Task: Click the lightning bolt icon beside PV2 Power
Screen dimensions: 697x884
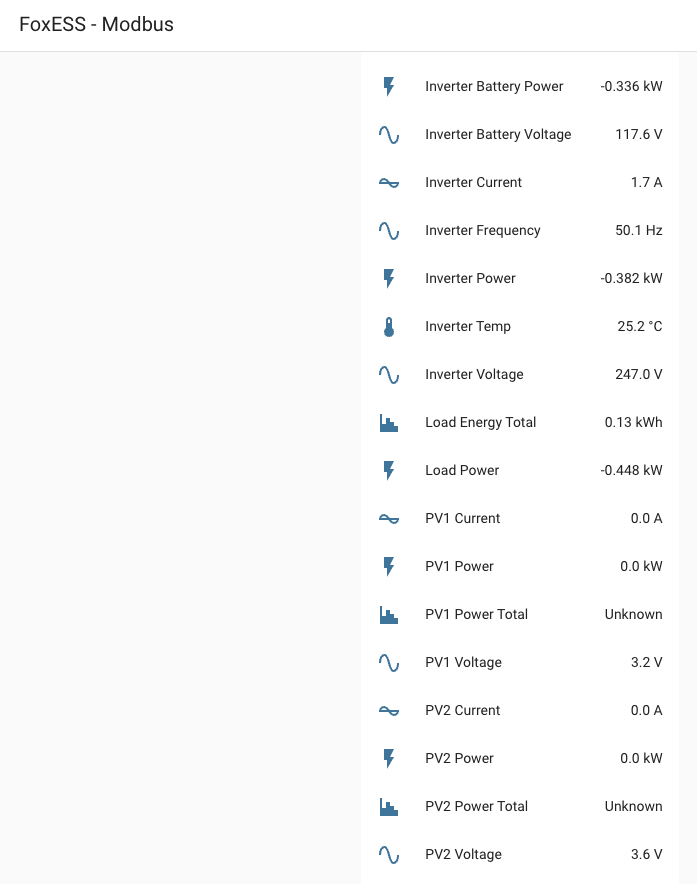Action: pyautogui.click(x=389, y=758)
